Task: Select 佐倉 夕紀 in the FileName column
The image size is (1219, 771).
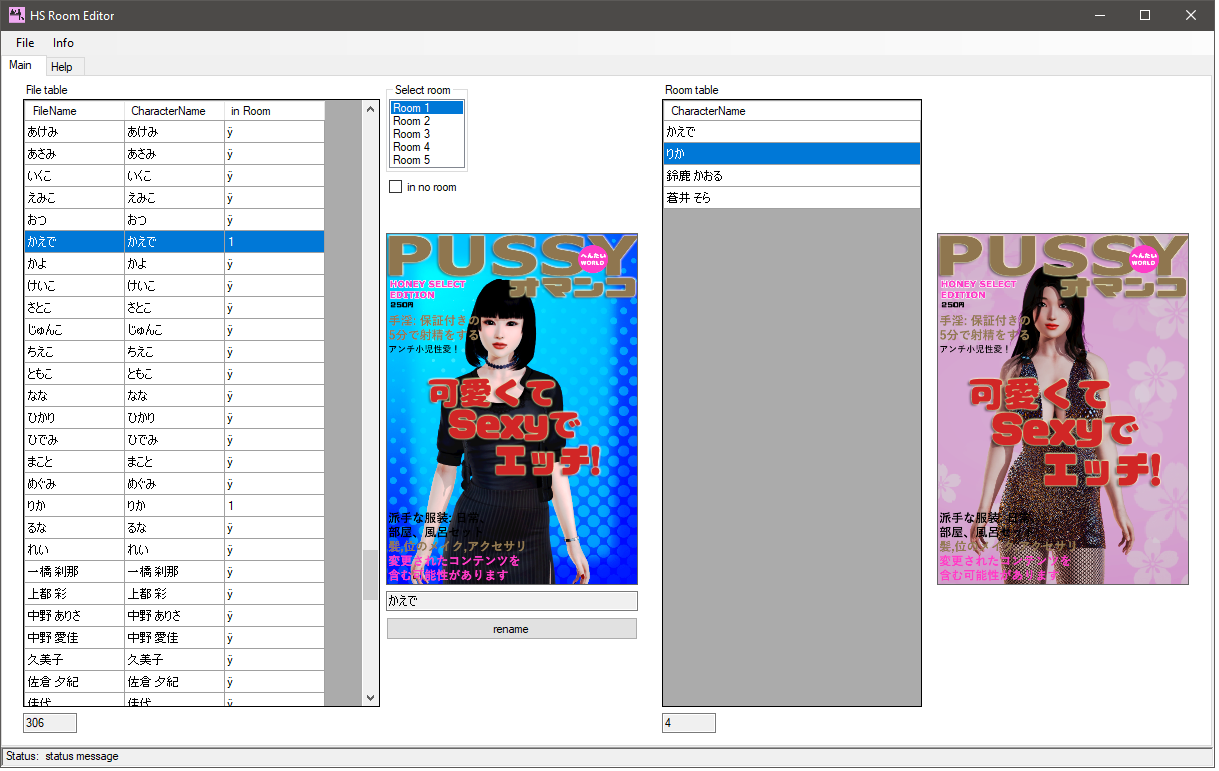Action: click(75, 682)
